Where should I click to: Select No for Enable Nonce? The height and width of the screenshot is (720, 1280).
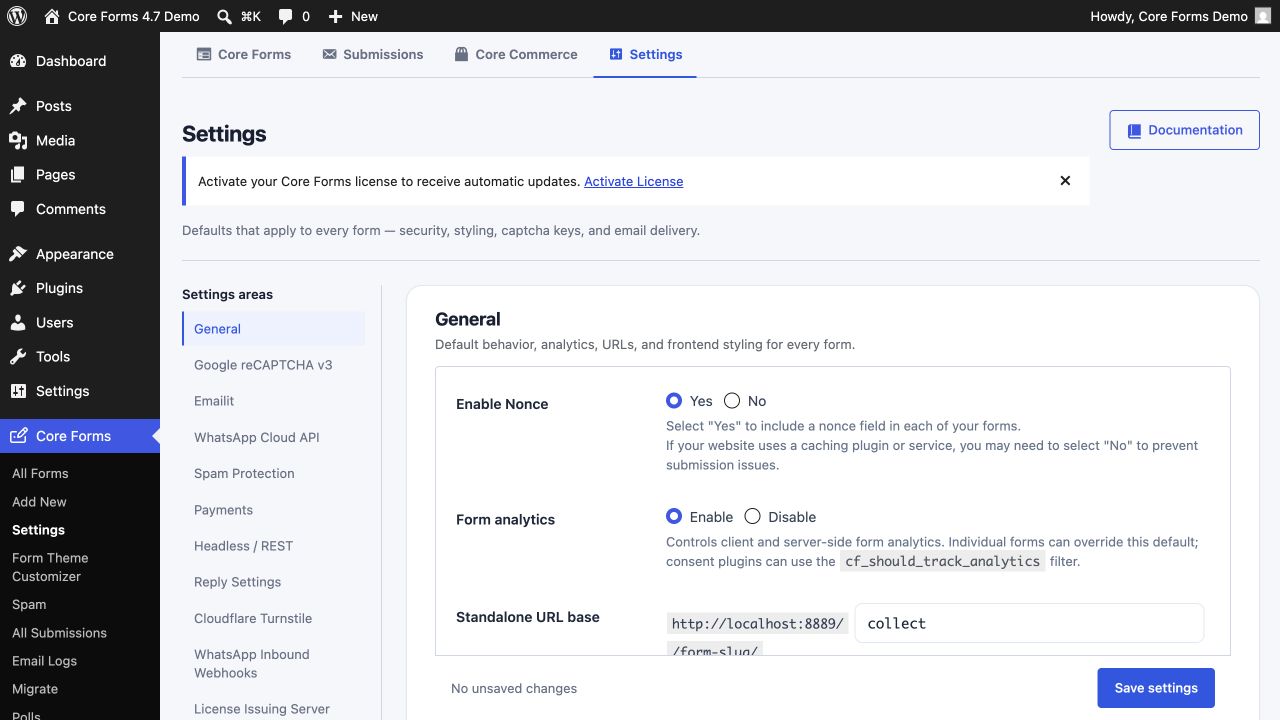[732, 401]
